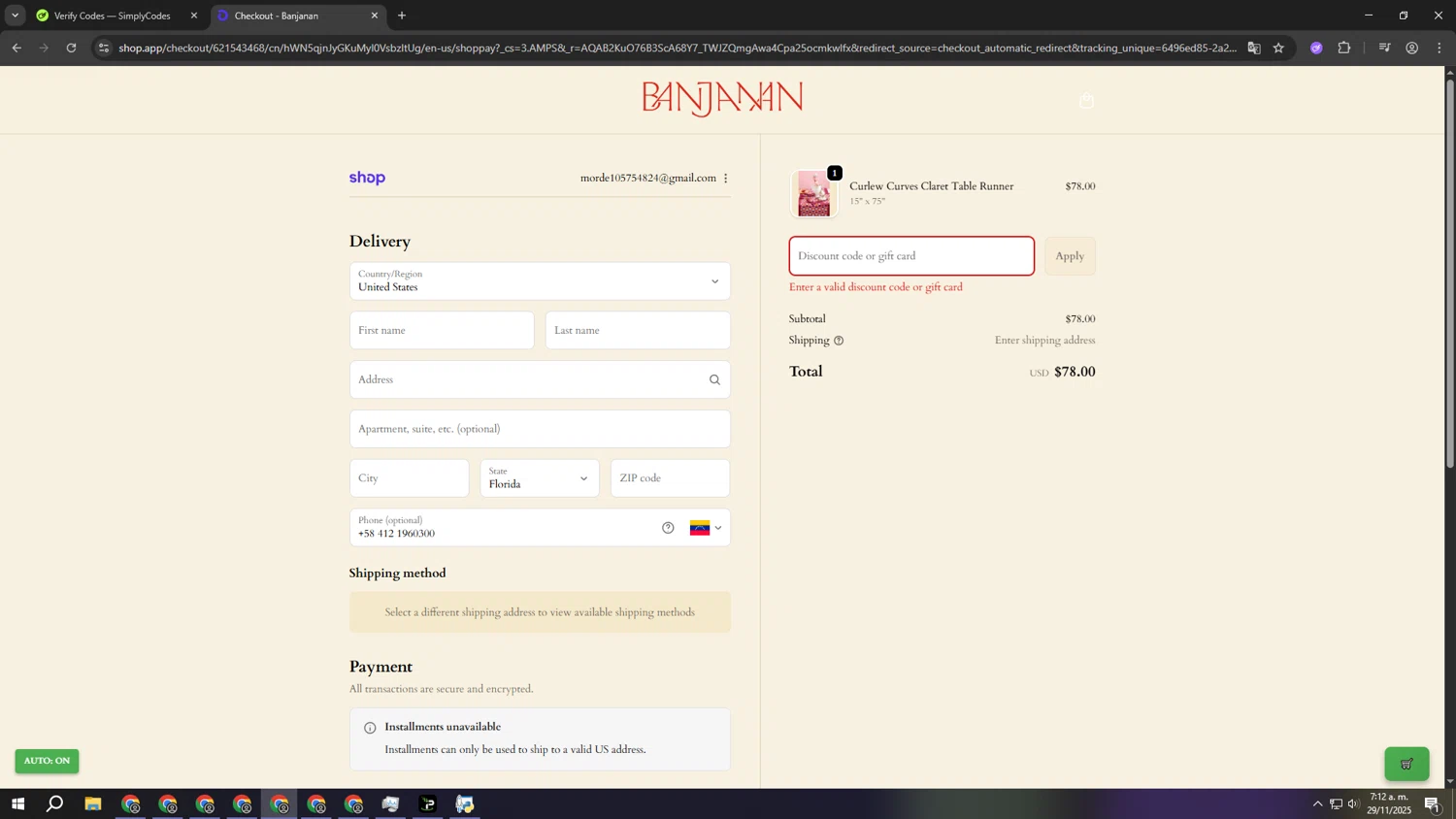1456x819 pixels.
Task: Open PyCharm from the taskbar
Action: click(428, 803)
